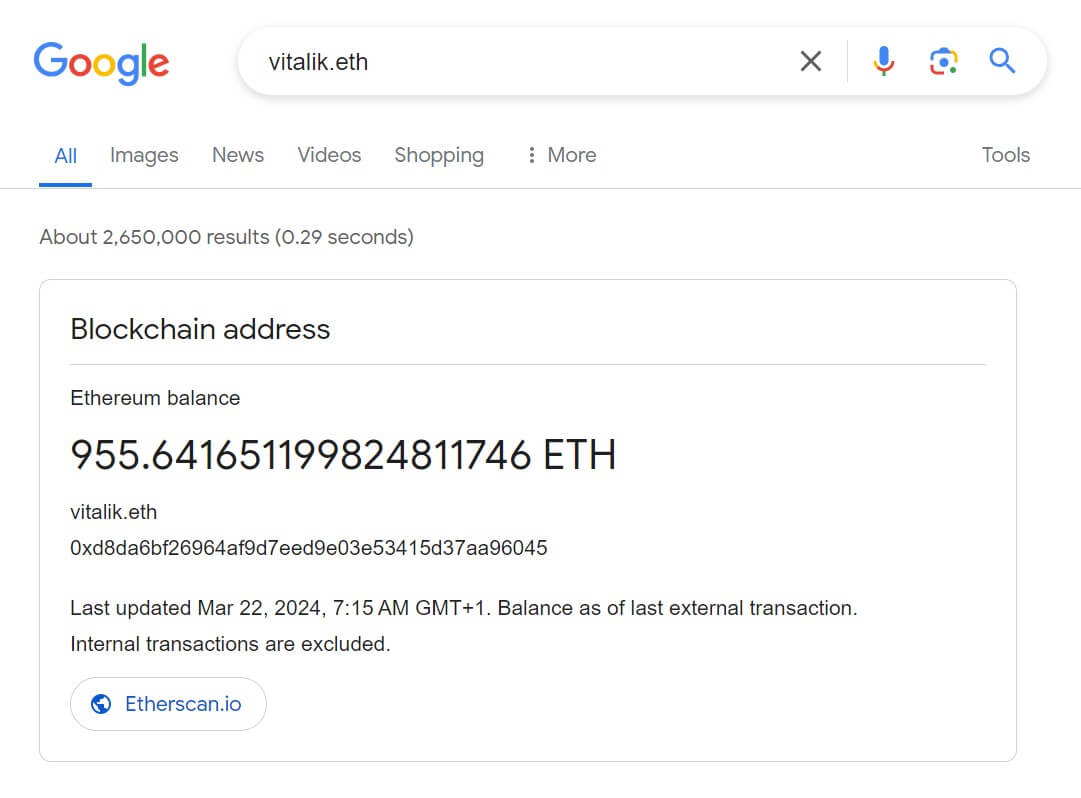Open the Tools options
The height and width of the screenshot is (798, 1081).
coord(1005,155)
